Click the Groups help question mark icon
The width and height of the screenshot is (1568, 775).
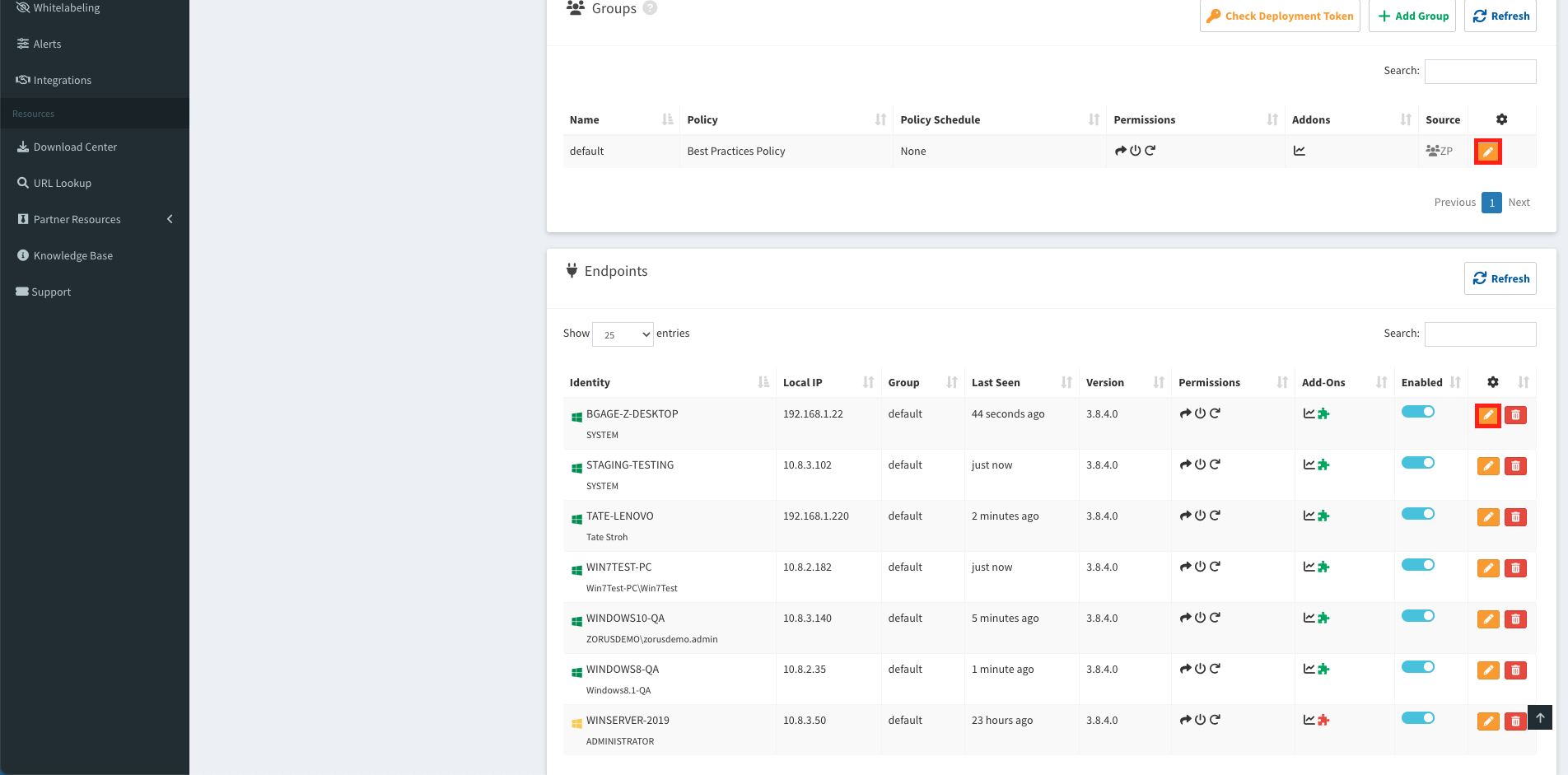coord(650,8)
